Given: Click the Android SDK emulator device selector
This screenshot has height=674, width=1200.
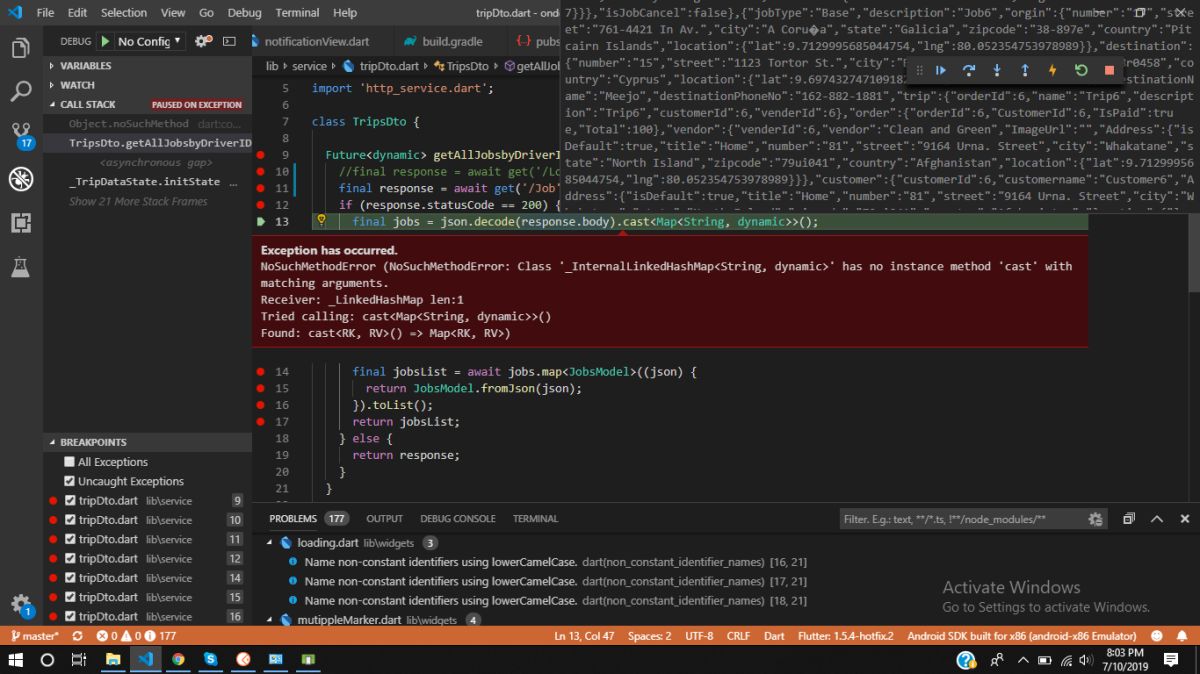Looking at the screenshot, I should pos(1021,636).
